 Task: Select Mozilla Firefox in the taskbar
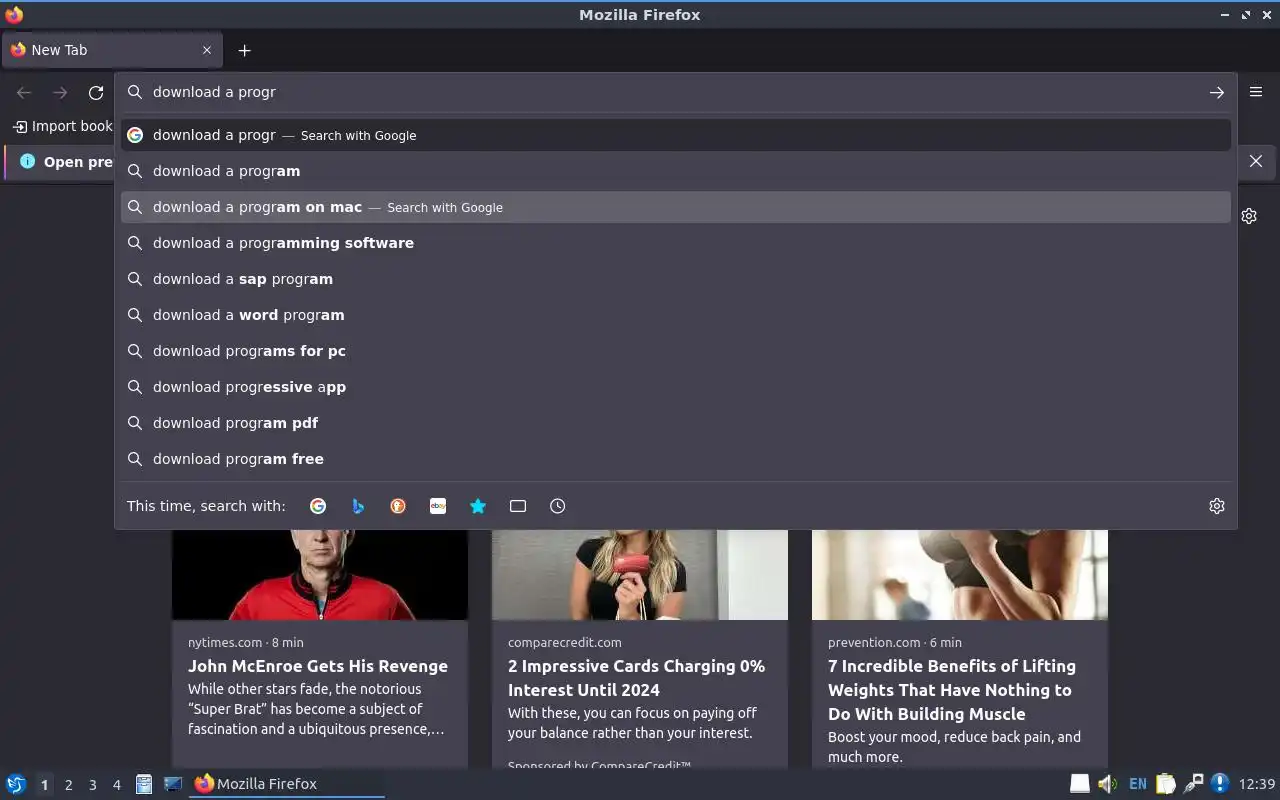click(x=288, y=784)
